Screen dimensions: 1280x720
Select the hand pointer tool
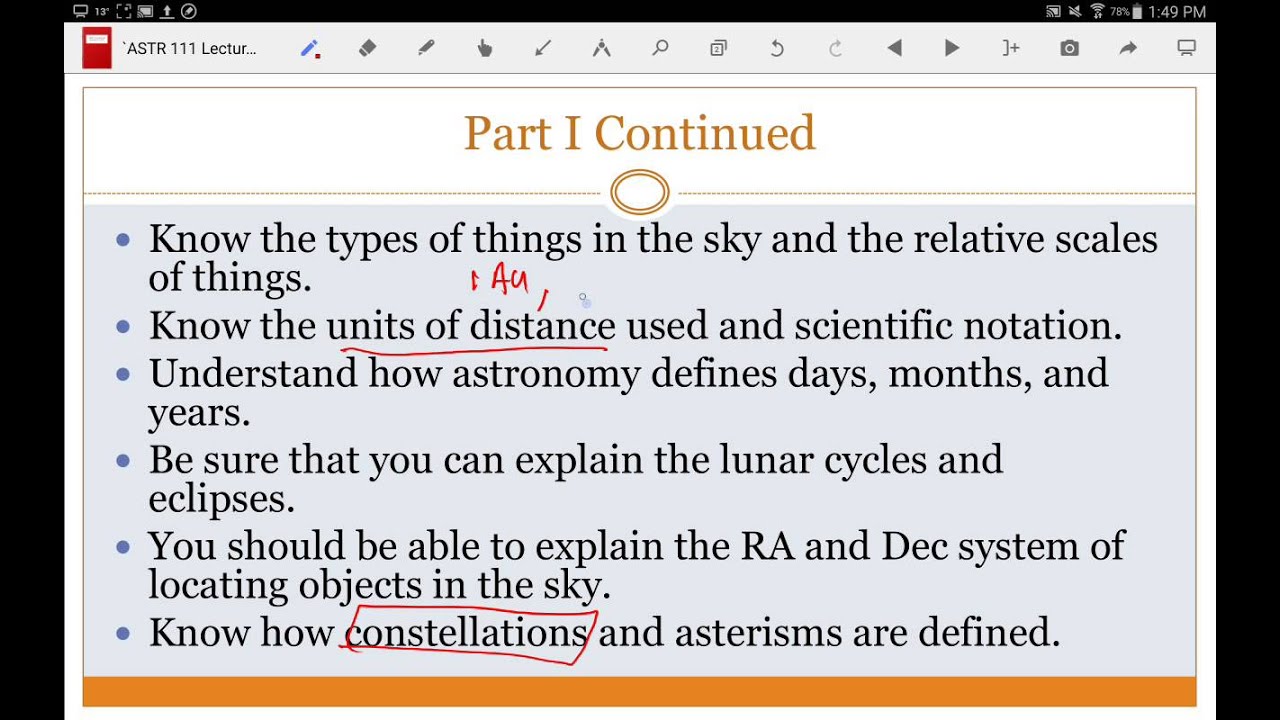485,48
